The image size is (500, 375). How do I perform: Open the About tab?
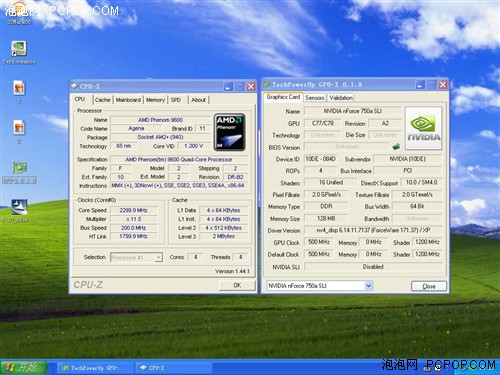point(198,100)
